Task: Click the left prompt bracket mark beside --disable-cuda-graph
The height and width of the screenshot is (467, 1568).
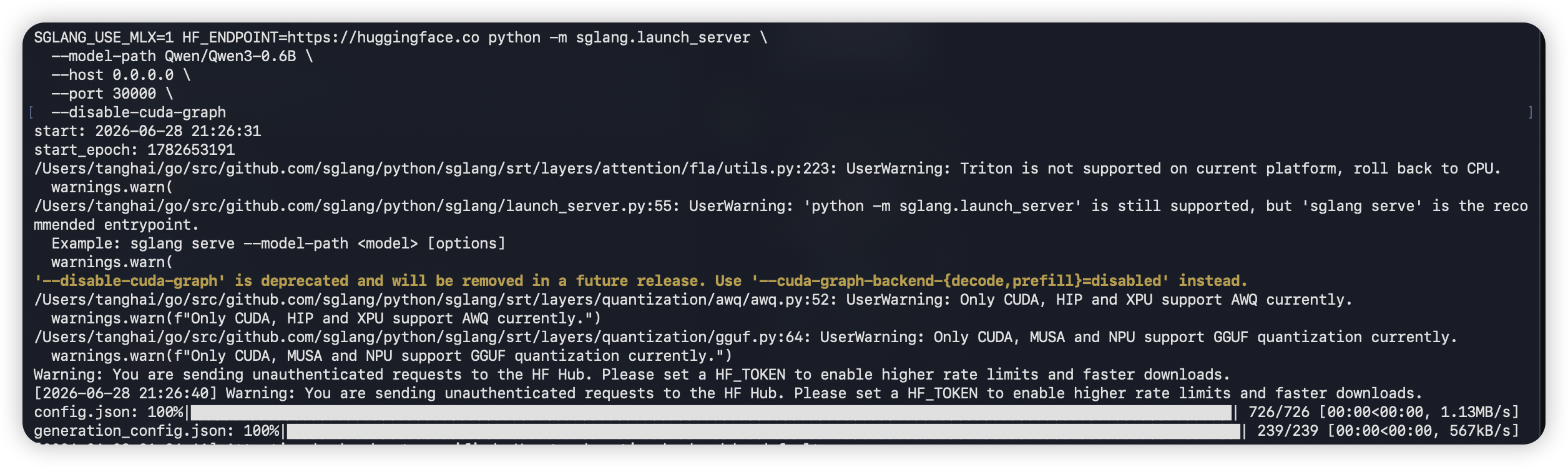Action: 31,112
